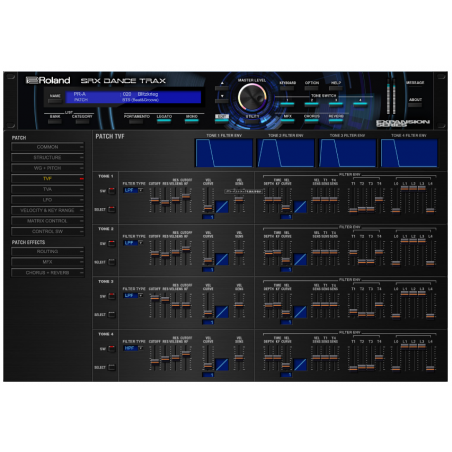The image size is (452, 452).
Task: Open Tone 3 Filter Type dropdown
Action: 133,296
